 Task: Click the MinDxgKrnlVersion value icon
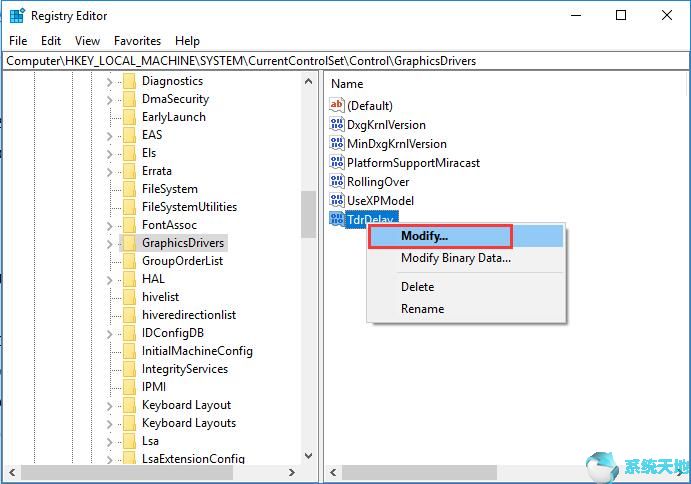337,144
